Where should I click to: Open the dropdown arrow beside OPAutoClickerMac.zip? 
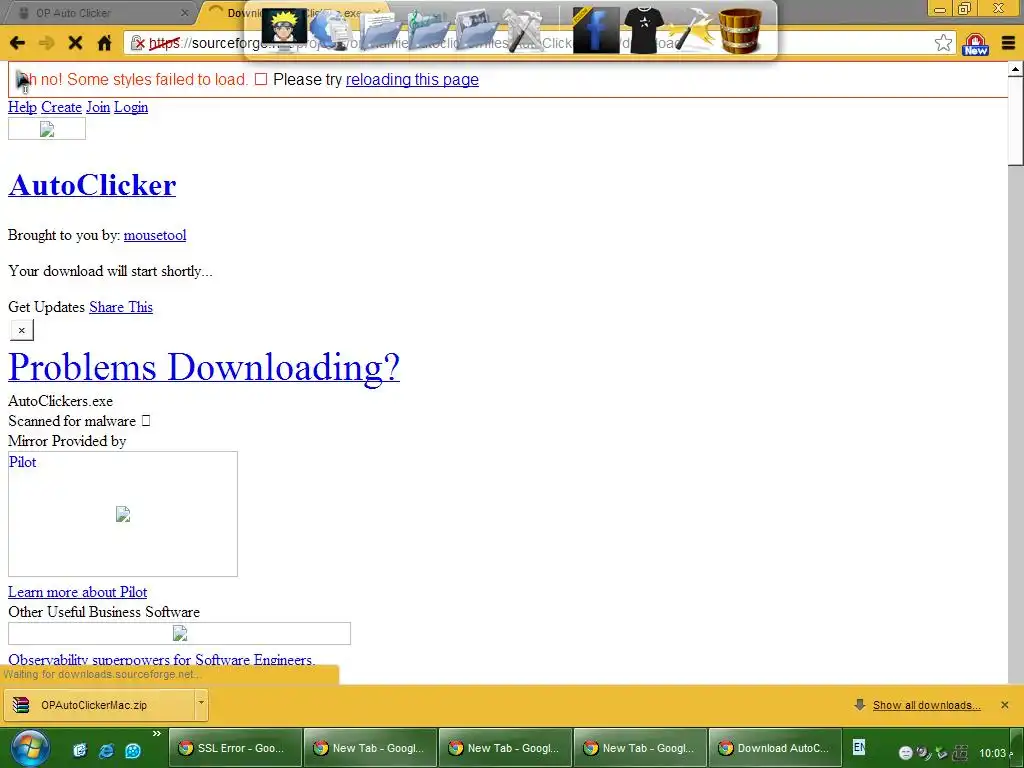coord(201,704)
